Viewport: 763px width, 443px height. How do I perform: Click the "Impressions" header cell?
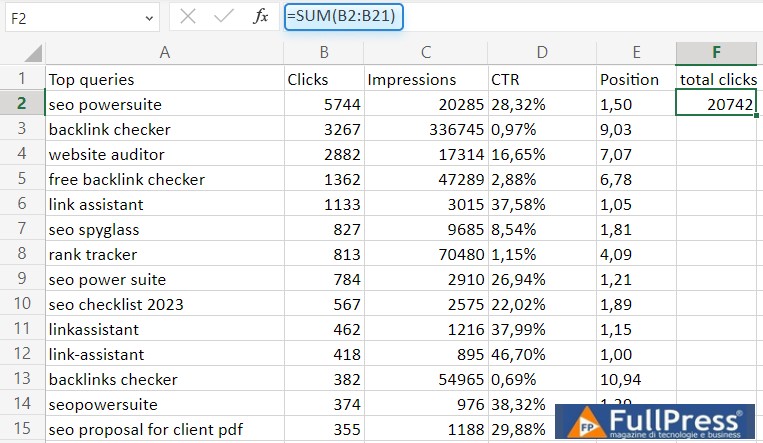coord(425,79)
